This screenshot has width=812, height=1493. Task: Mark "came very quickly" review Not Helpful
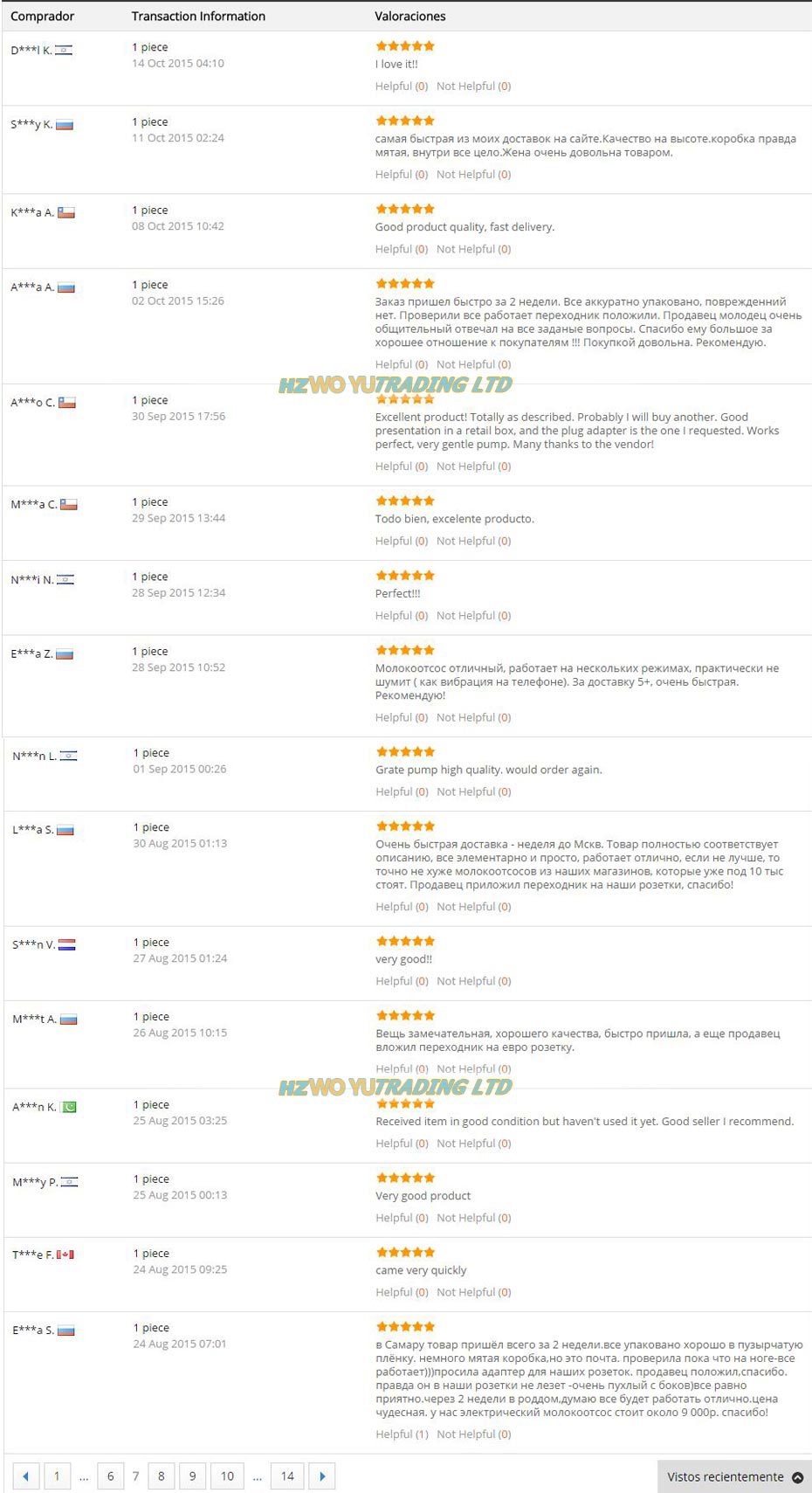[473, 1292]
